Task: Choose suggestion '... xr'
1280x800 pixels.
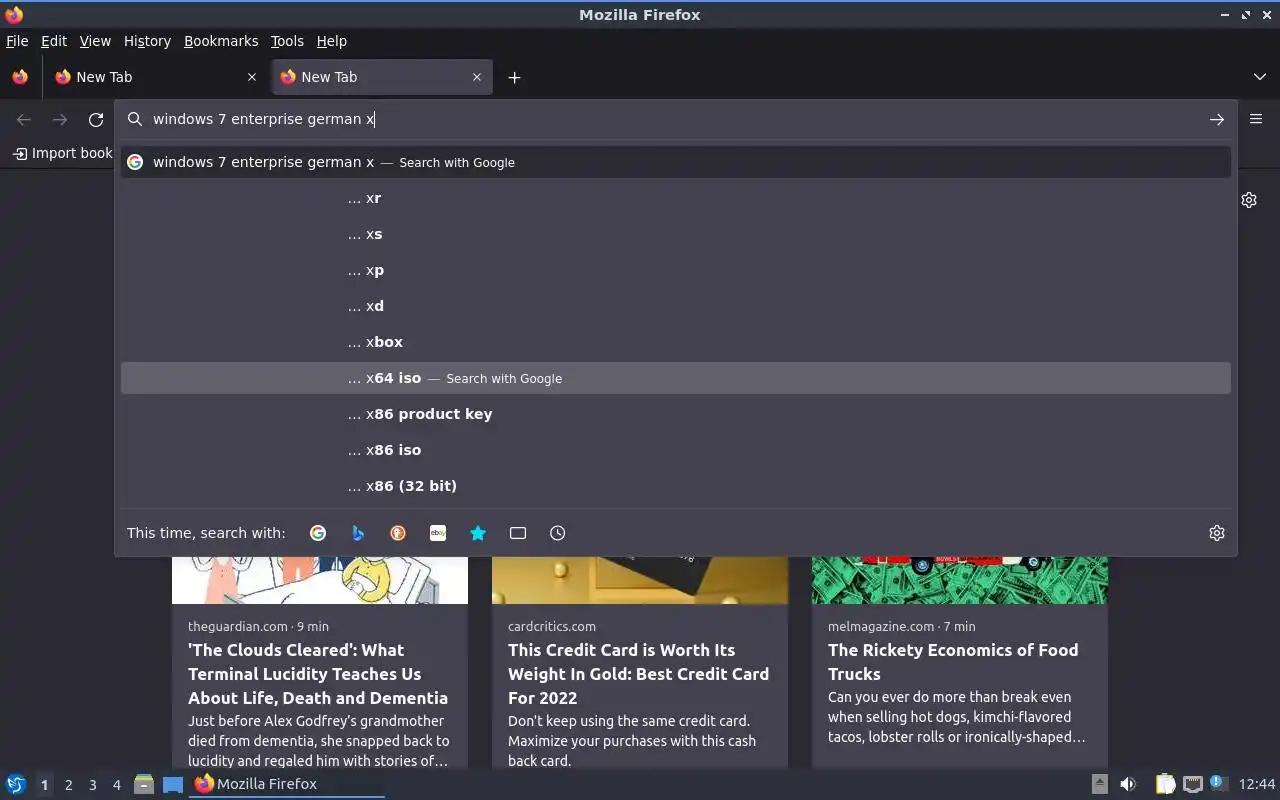Action: 676,198
